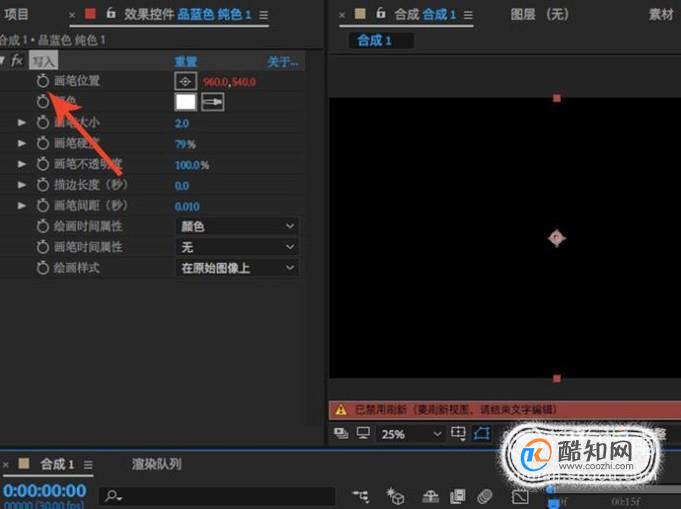This screenshot has height=509, width=681.
Task: Click the brush position point in viewer
Action: [x=557, y=238]
